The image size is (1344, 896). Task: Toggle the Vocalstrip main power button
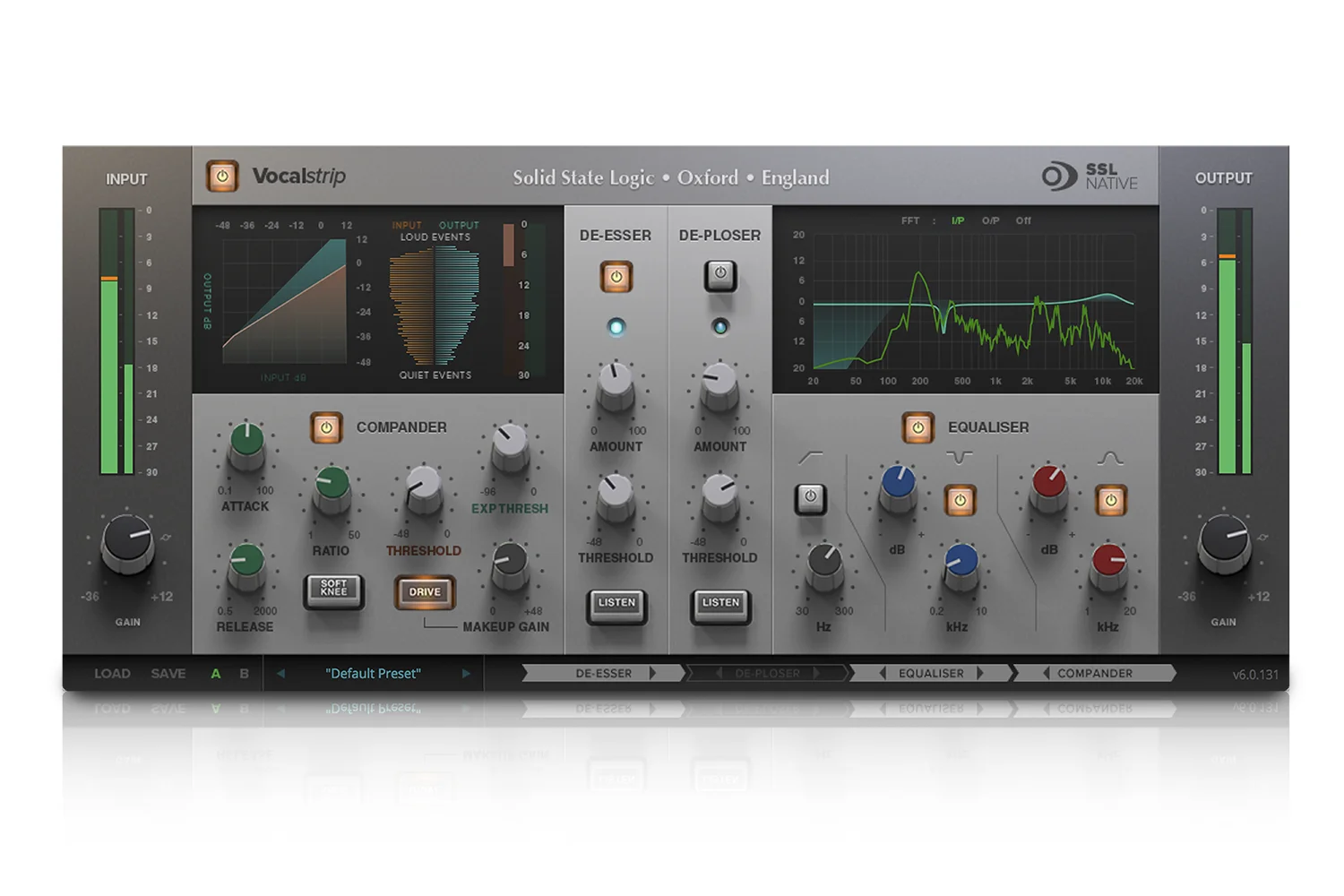pyautogui.click(x=222, y=177)
